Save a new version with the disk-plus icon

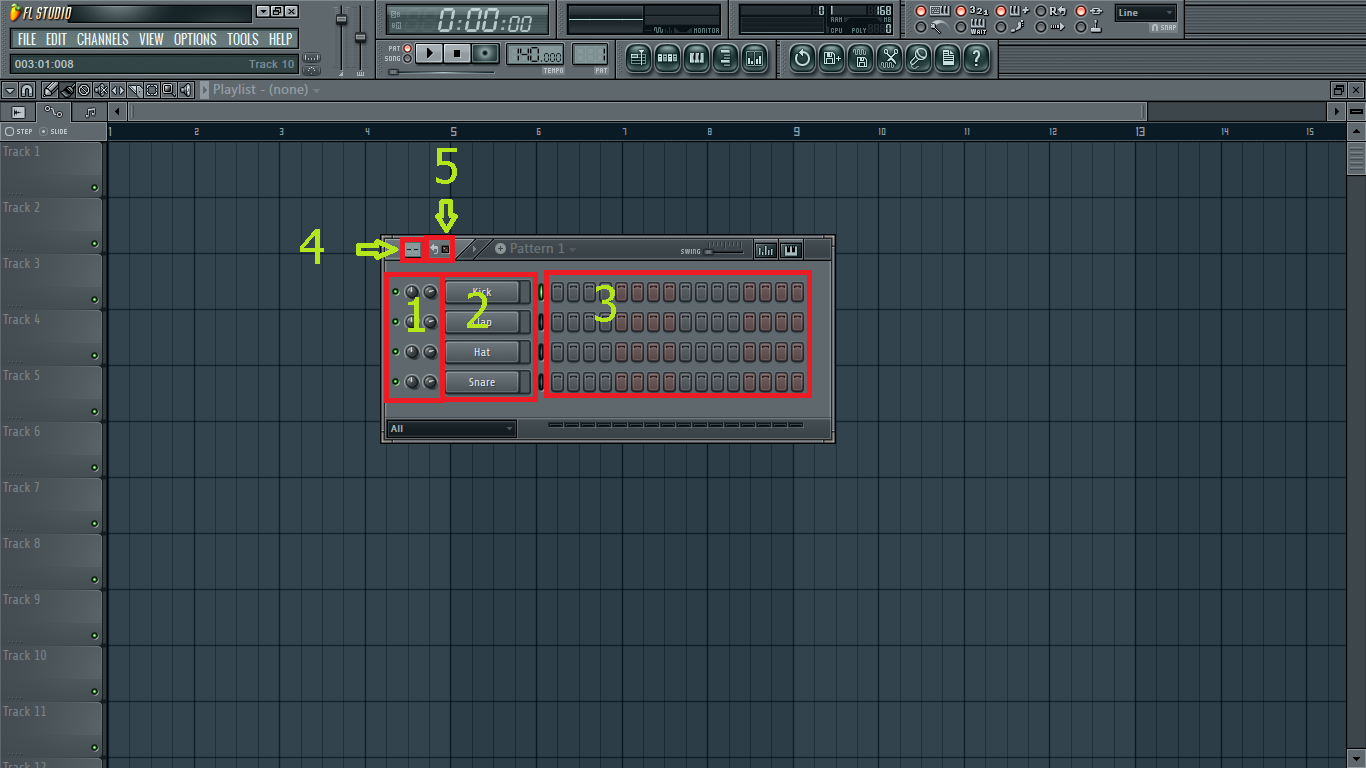point(831,59)
